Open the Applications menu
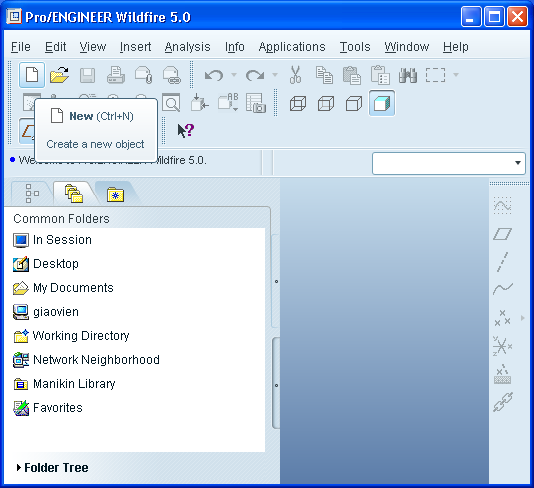Screen dimensions: 534x488 (x=292, y=47)
